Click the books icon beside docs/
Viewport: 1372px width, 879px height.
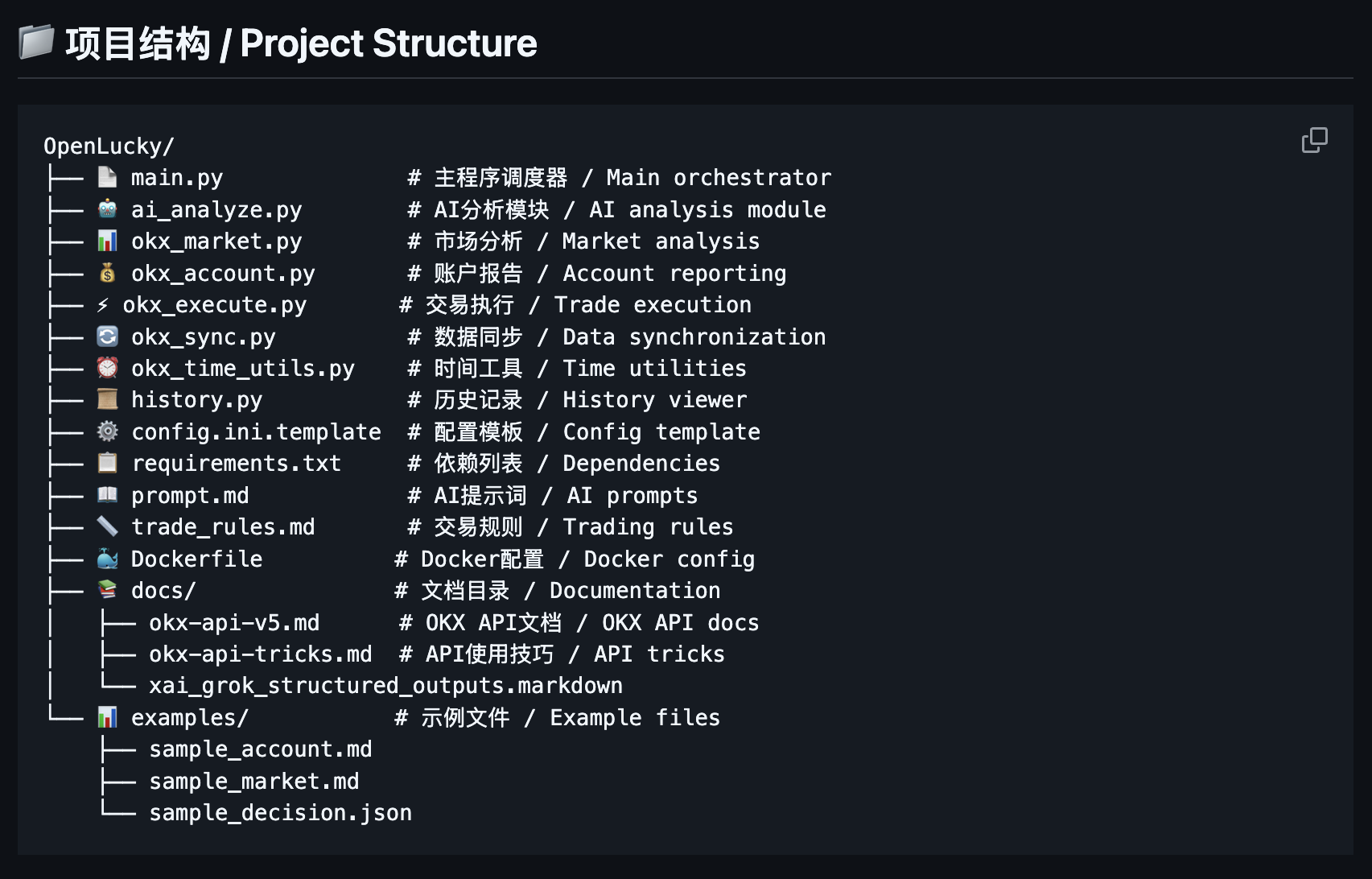[107, 590]
